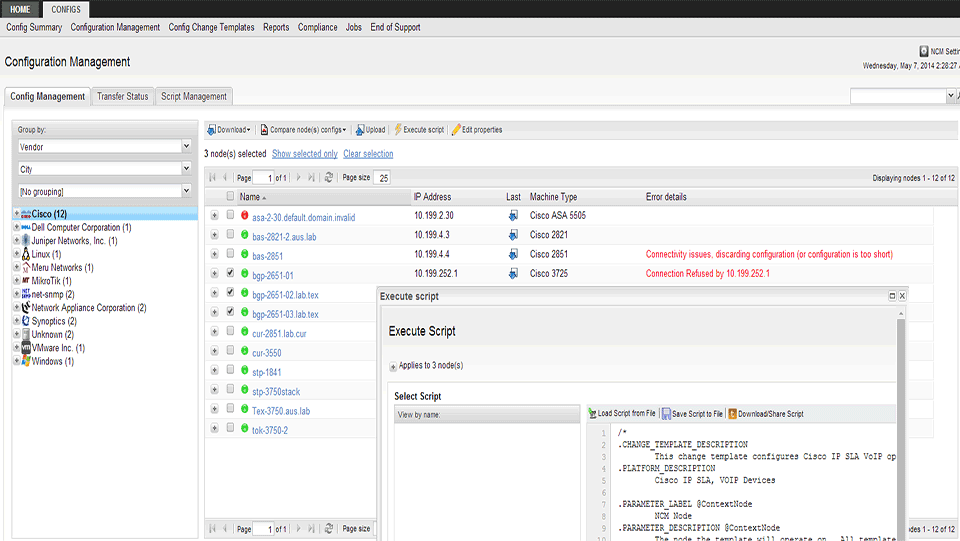
Task: Go to first page in top pager
Action: click(212, 177)
